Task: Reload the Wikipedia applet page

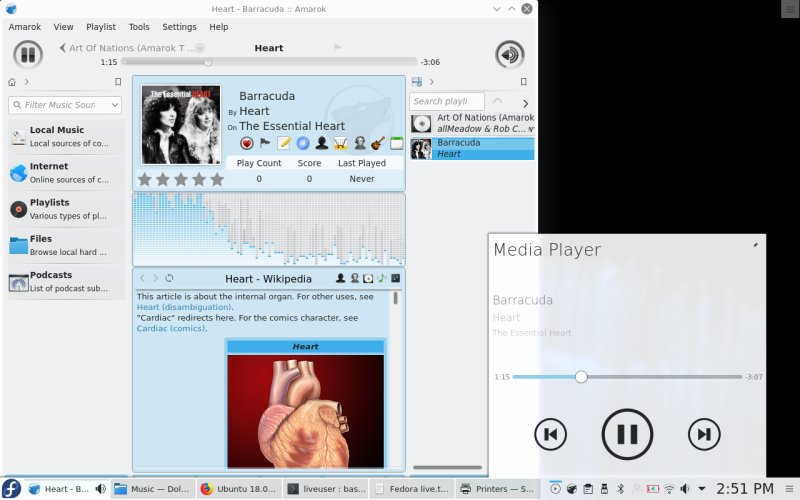Action: (x=169, y=278)
